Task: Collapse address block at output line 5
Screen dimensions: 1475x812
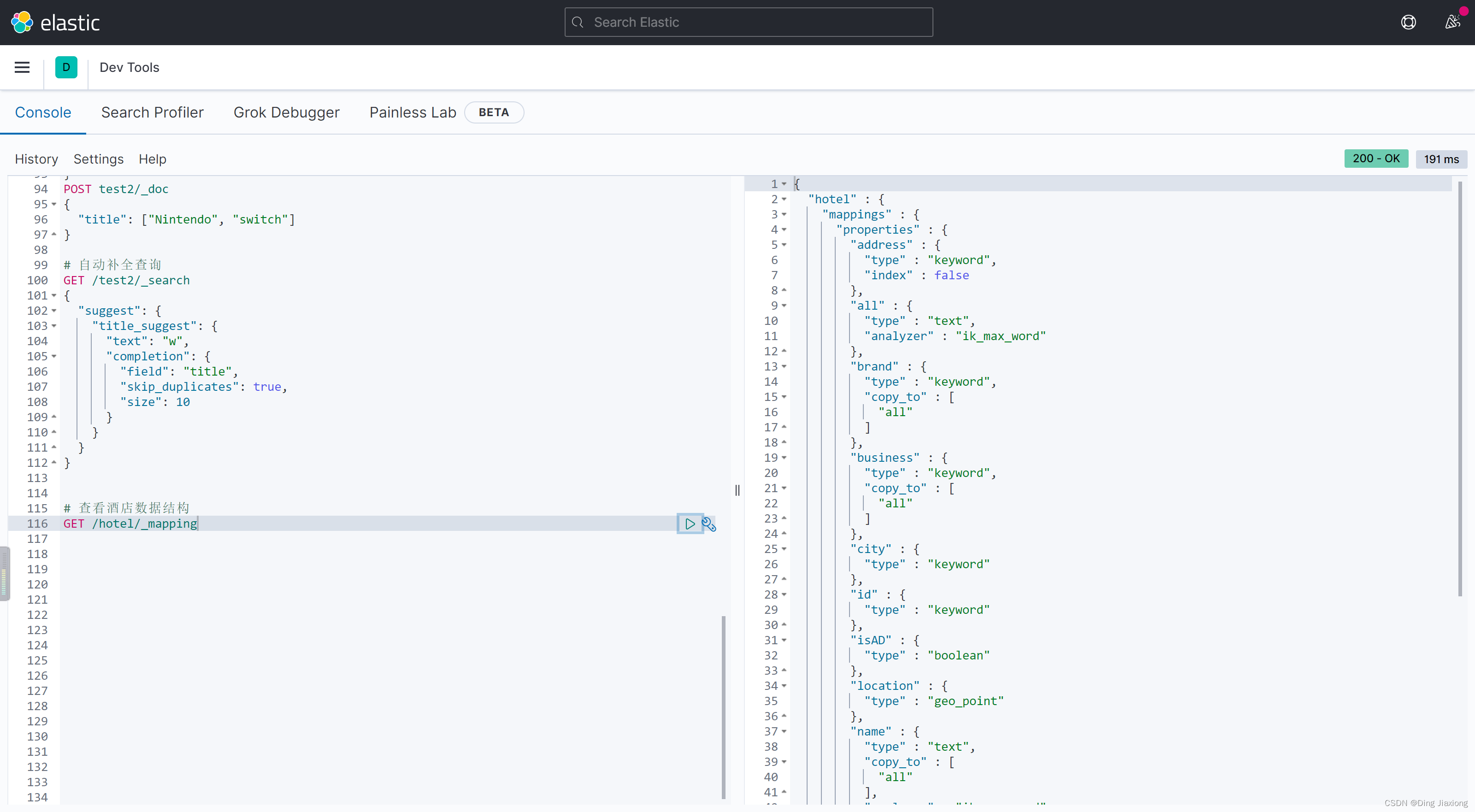Action: (x=784, y=245)
